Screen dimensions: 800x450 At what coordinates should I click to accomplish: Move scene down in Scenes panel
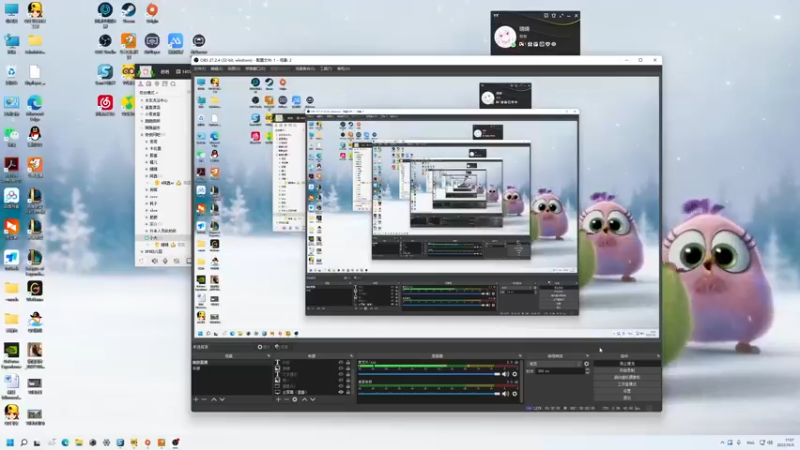click(222, 399)
